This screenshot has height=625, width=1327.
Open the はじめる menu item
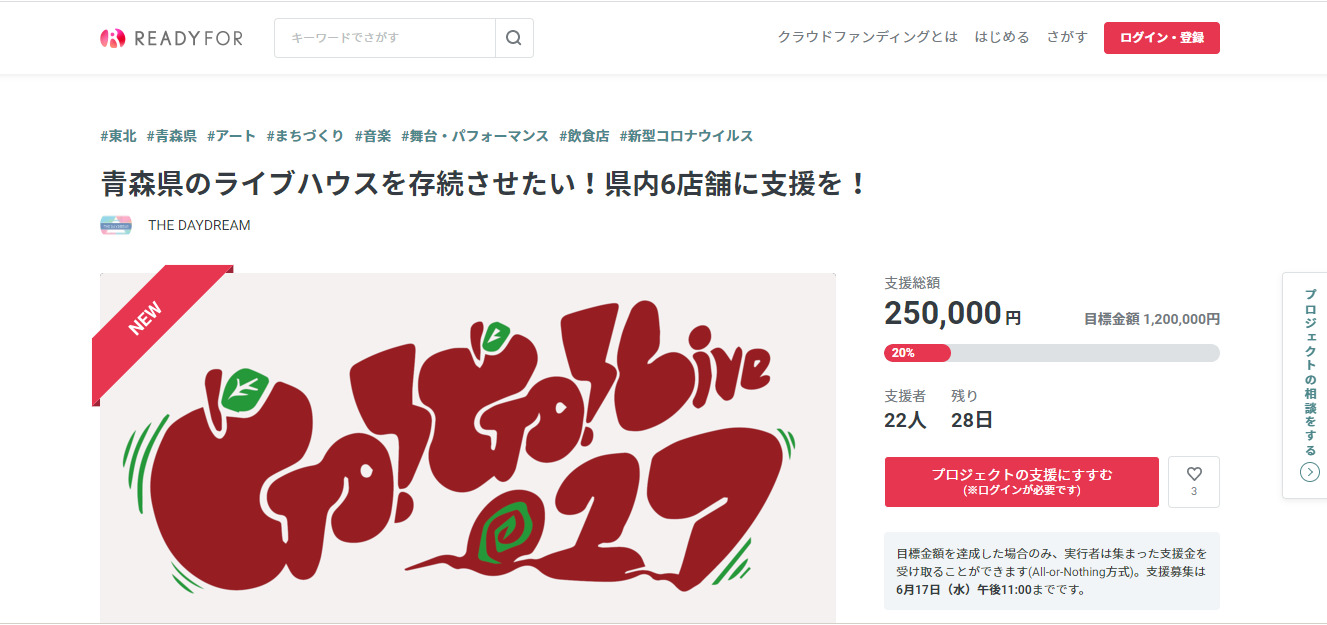[1002, 37]
